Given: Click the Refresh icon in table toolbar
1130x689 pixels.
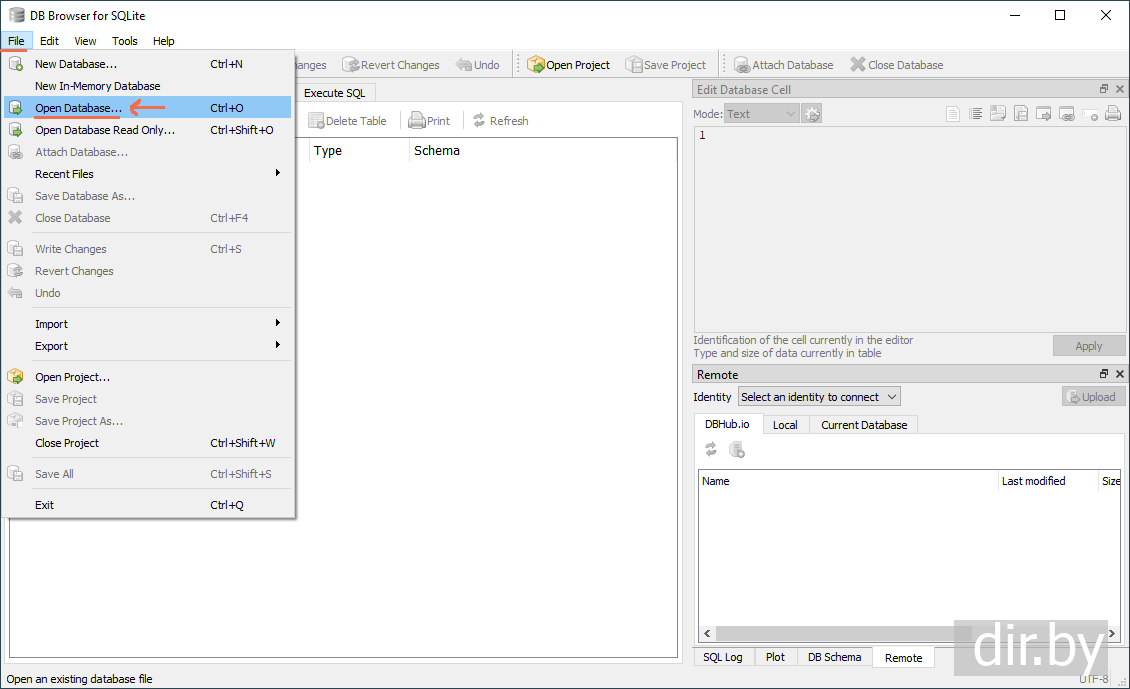Looking at the screenshot, I should point(479,121).
